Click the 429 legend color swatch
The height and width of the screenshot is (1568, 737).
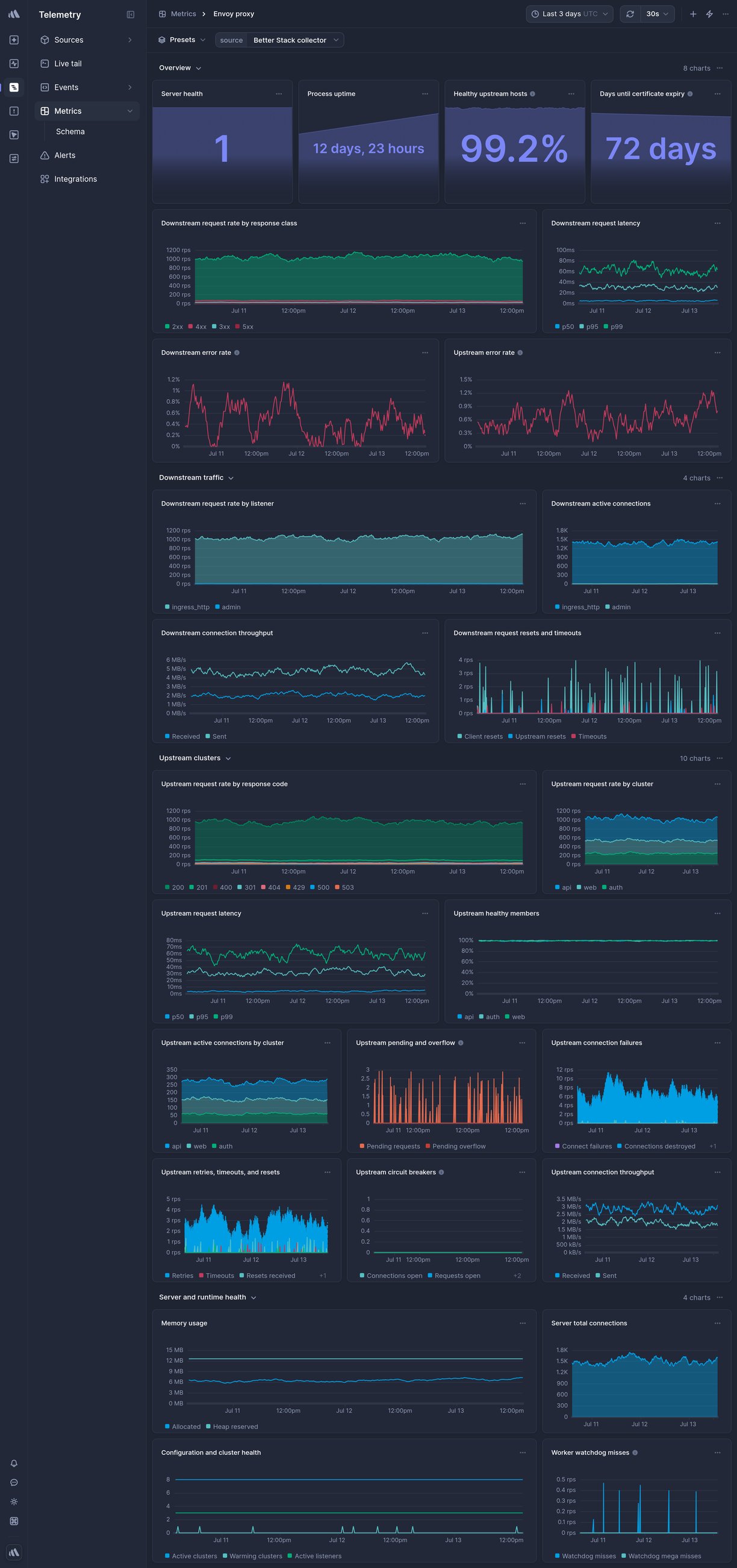tap(288, 887)
